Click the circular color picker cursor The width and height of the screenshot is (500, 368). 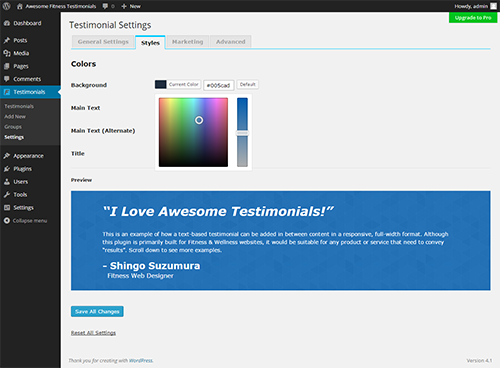tap(199, 120)
